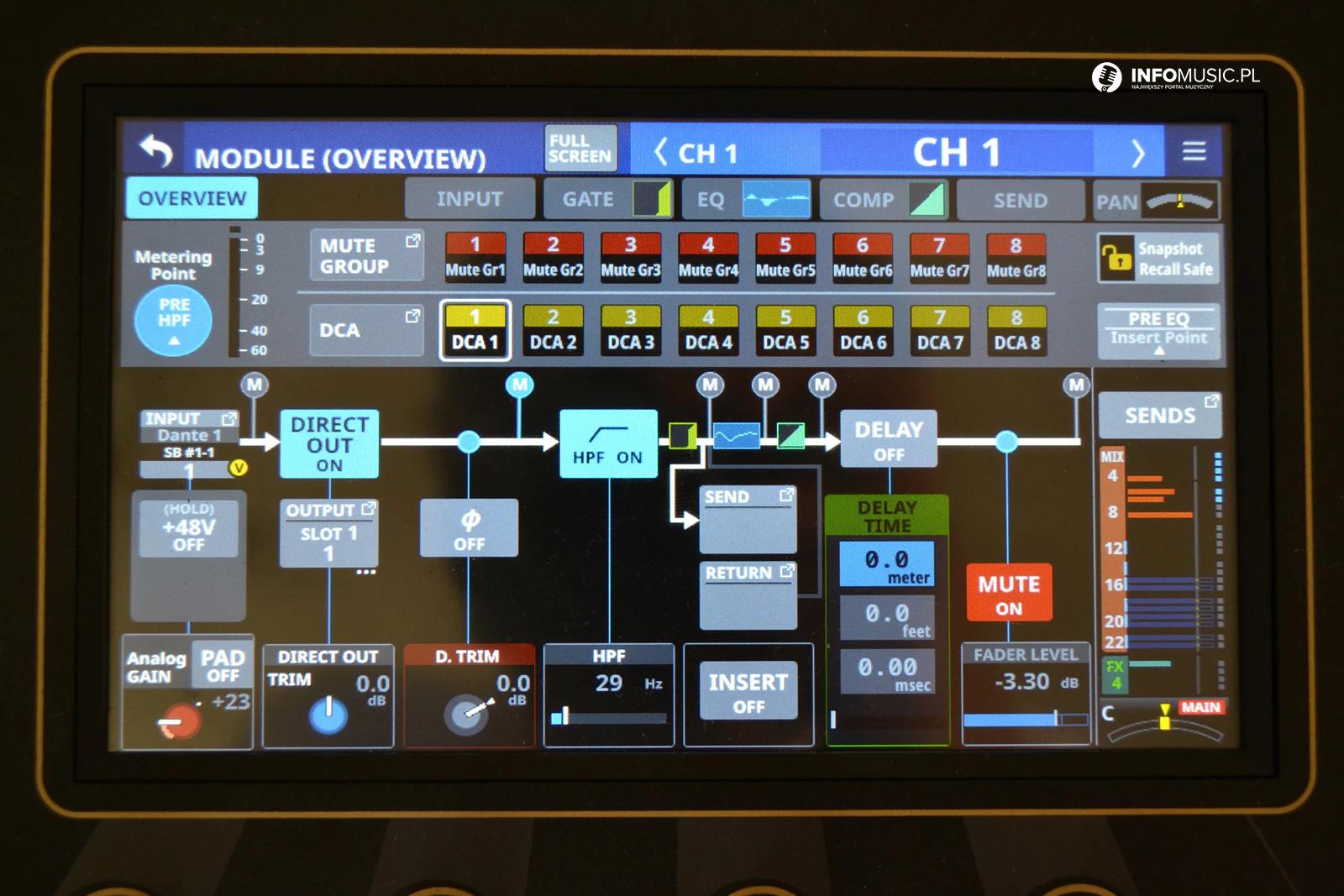Viewport: 1344px width, 896px height.
Task: Tap the back arrow icon
Action: [x=156, y=151]
